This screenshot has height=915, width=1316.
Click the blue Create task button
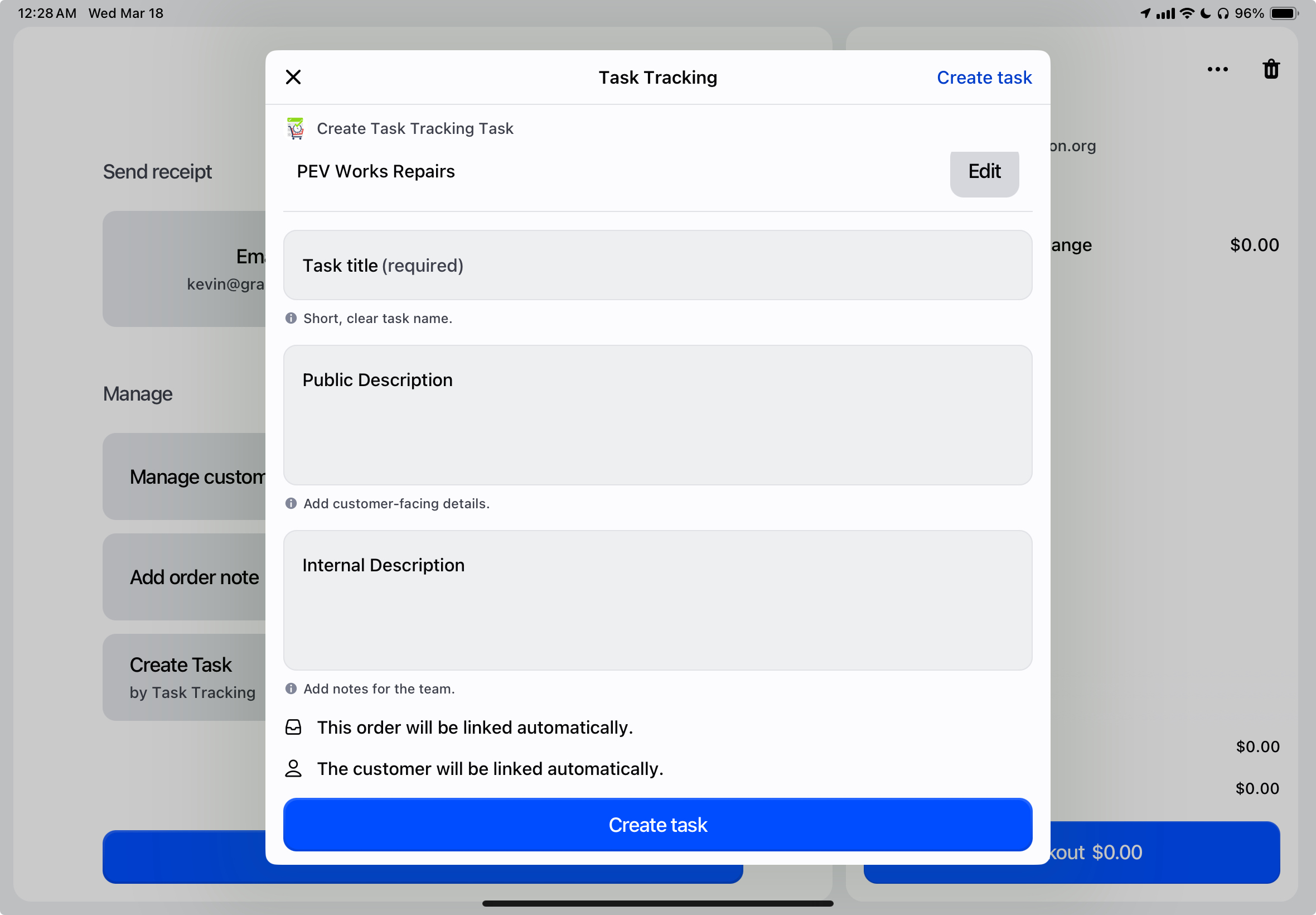tap(657, 825)
